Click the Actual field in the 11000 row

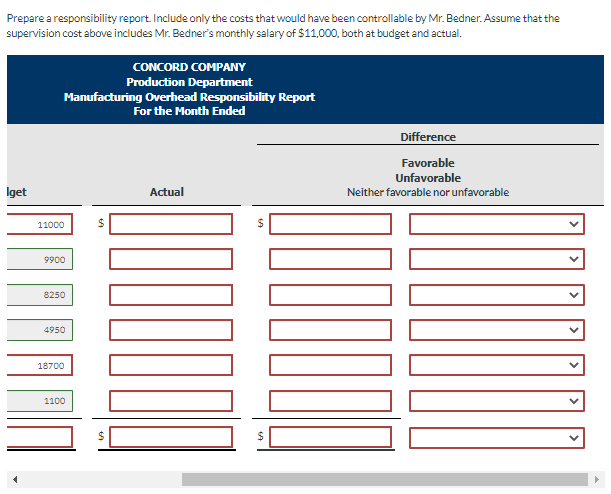[x=171, y=224]
